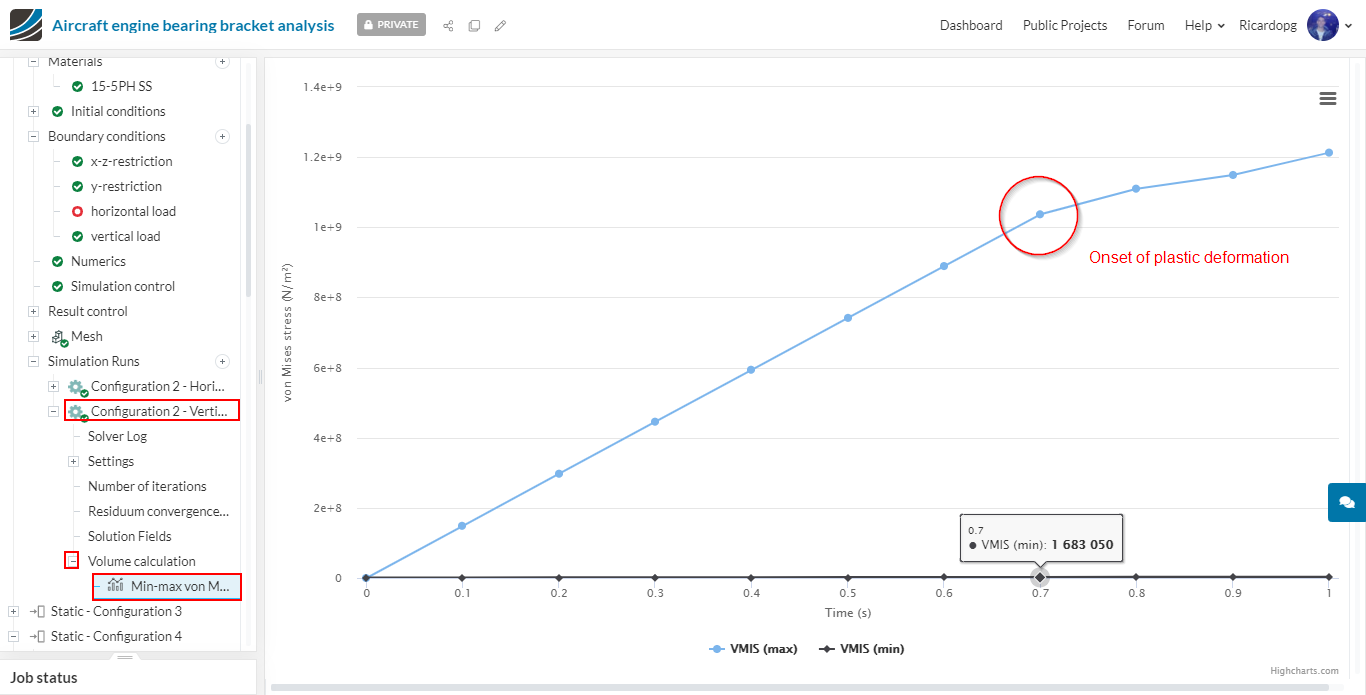Collapse the Materials tree node
This screenshot has height=695, width=1366.
33,62
